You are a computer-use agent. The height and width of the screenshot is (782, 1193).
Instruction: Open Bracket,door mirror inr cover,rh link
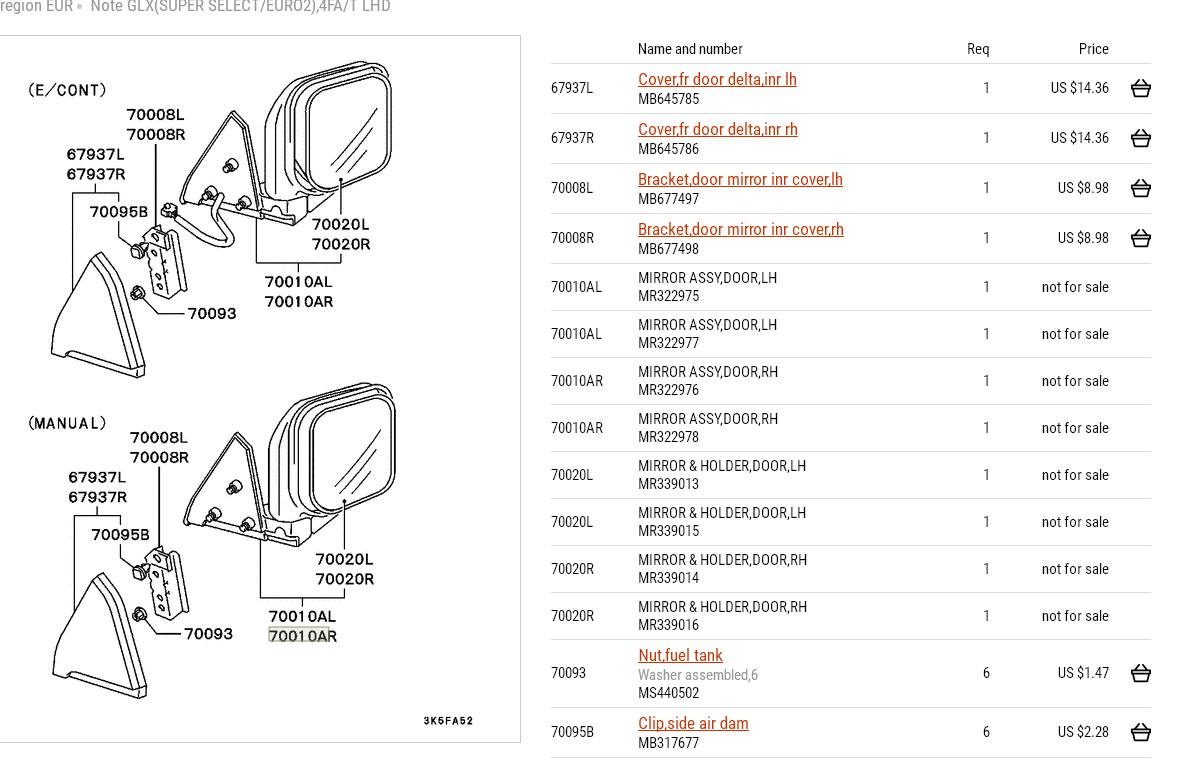tap(740, 229)
